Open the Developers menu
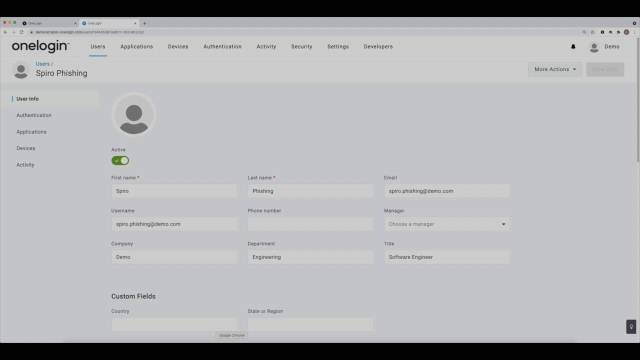The width and height of the screenshot is (640, 360). tap(378, 47)
